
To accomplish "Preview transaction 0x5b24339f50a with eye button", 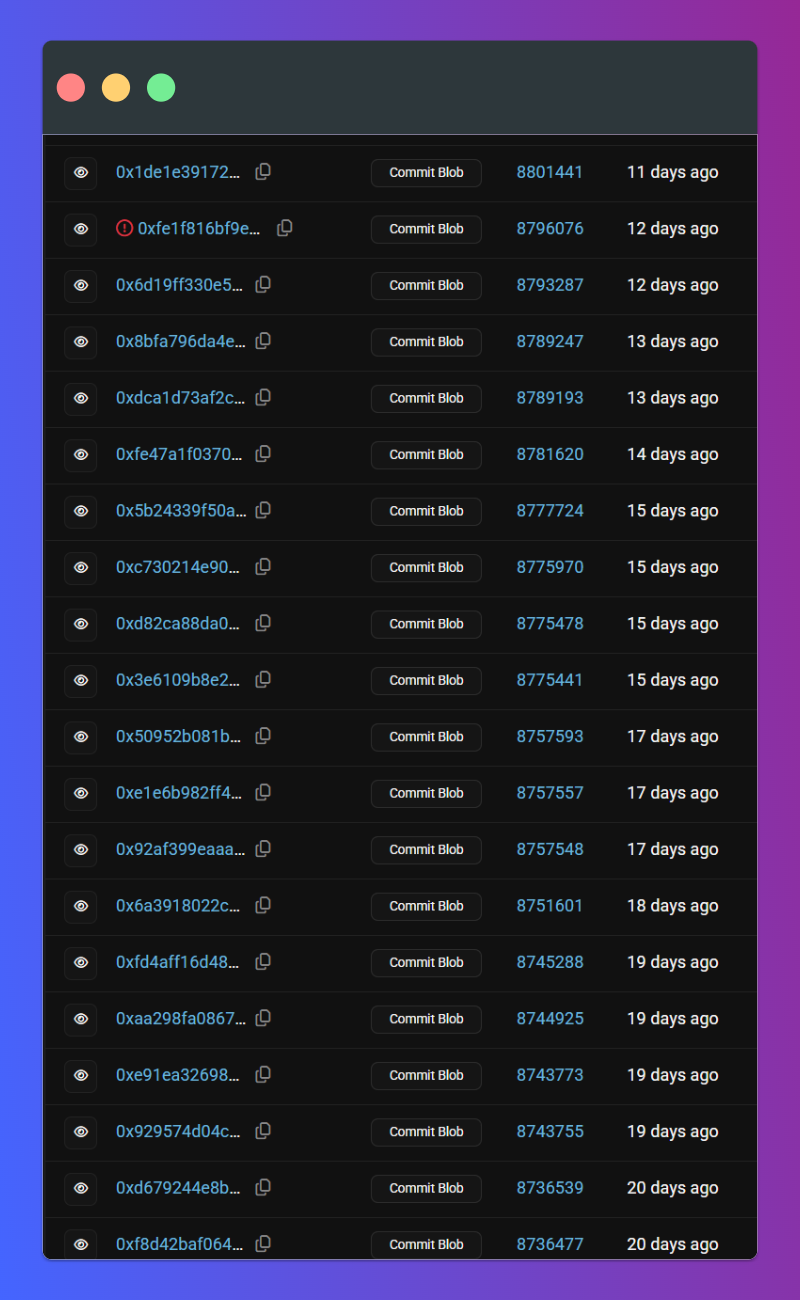I will (81, 511).
